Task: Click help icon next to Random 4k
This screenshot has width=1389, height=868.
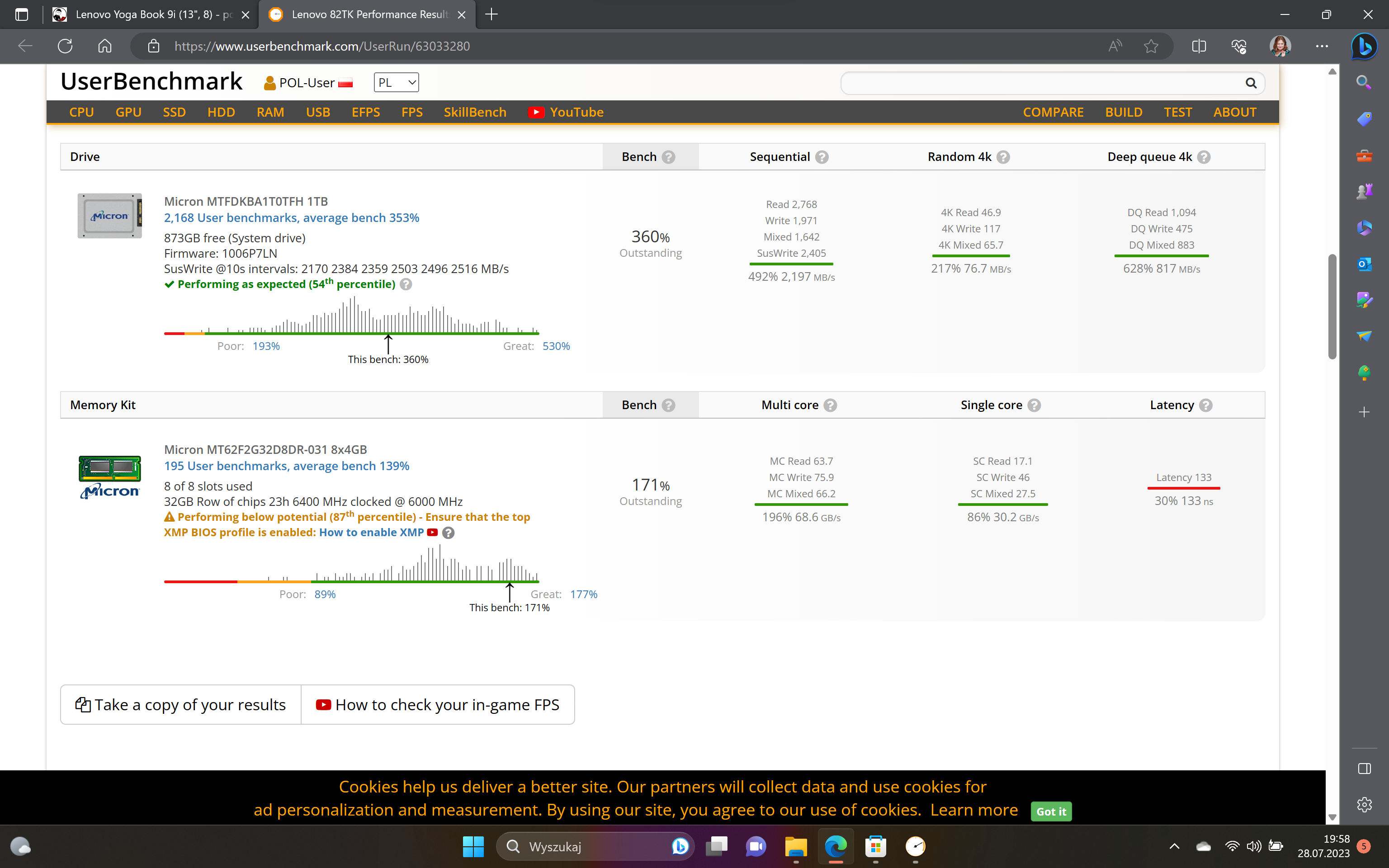Action: tap(1003, 157)
